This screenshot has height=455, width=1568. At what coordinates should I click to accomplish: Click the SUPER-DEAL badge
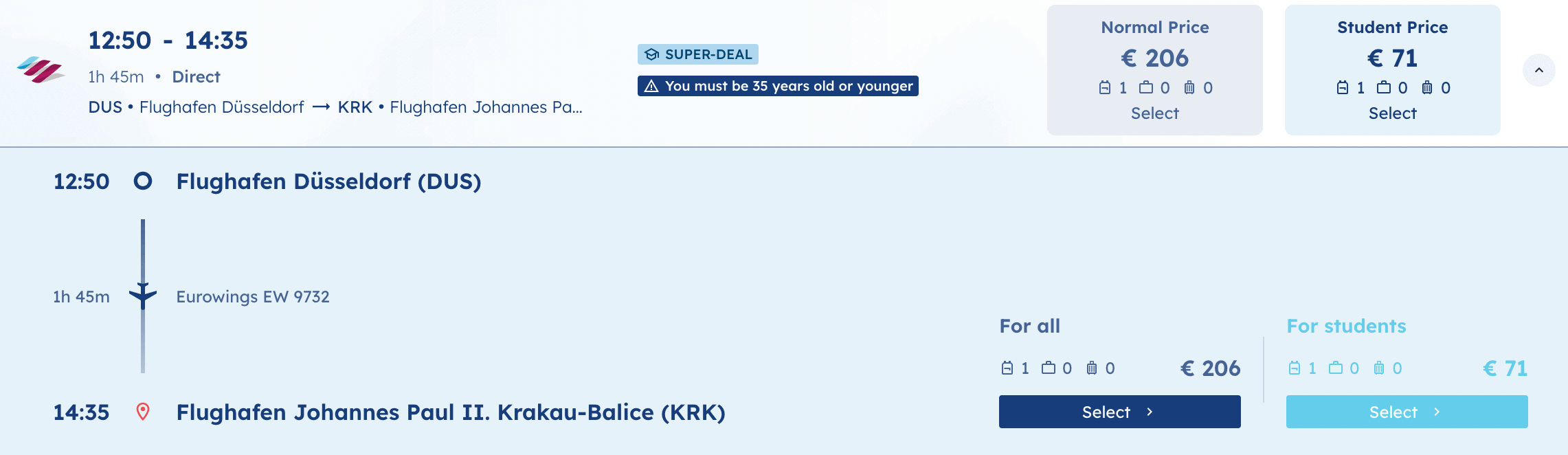tap(697, 54)
